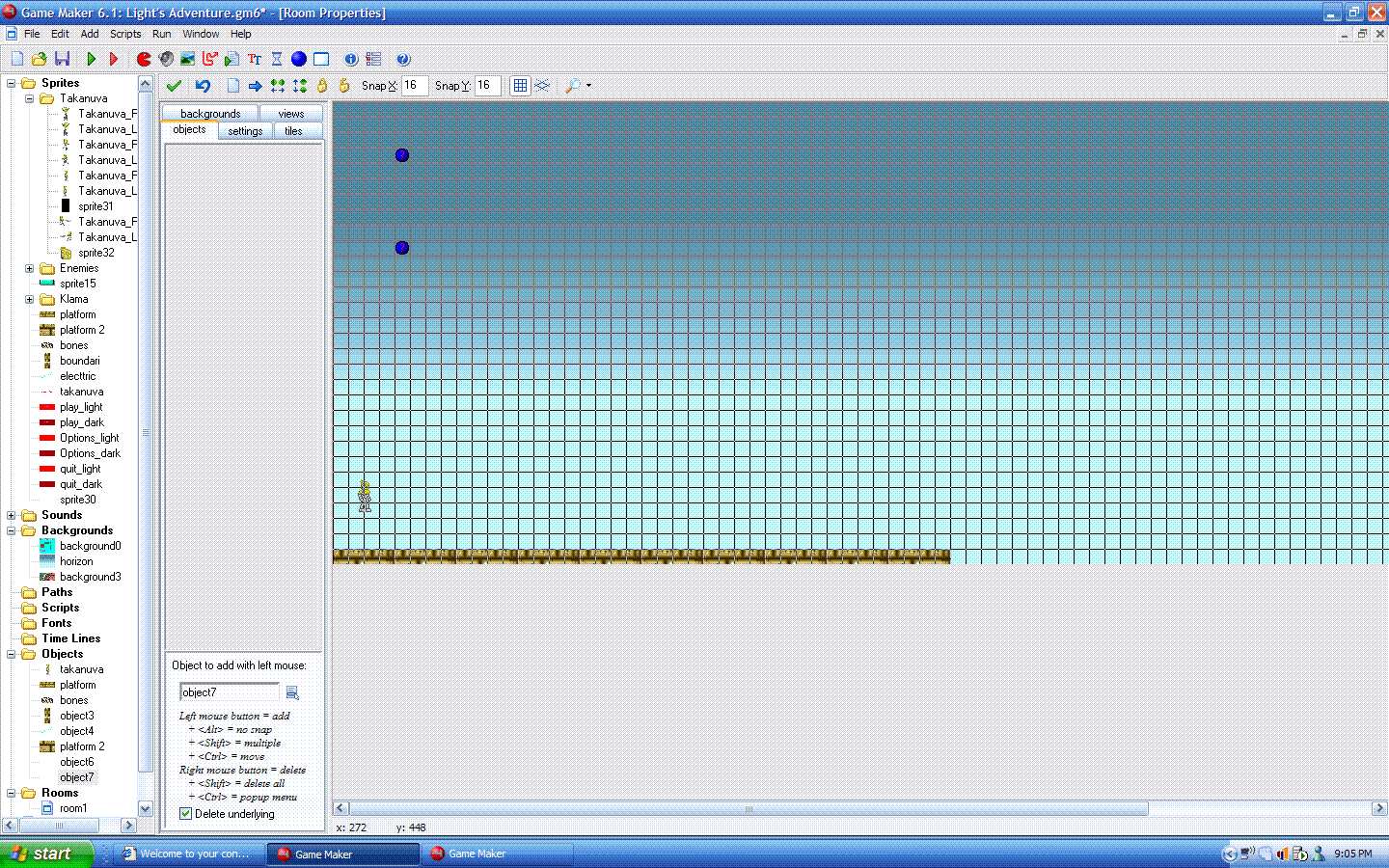1389x868 pixels.
Task: Expand the Sounds folder
Action: click(x=12, y=515)
